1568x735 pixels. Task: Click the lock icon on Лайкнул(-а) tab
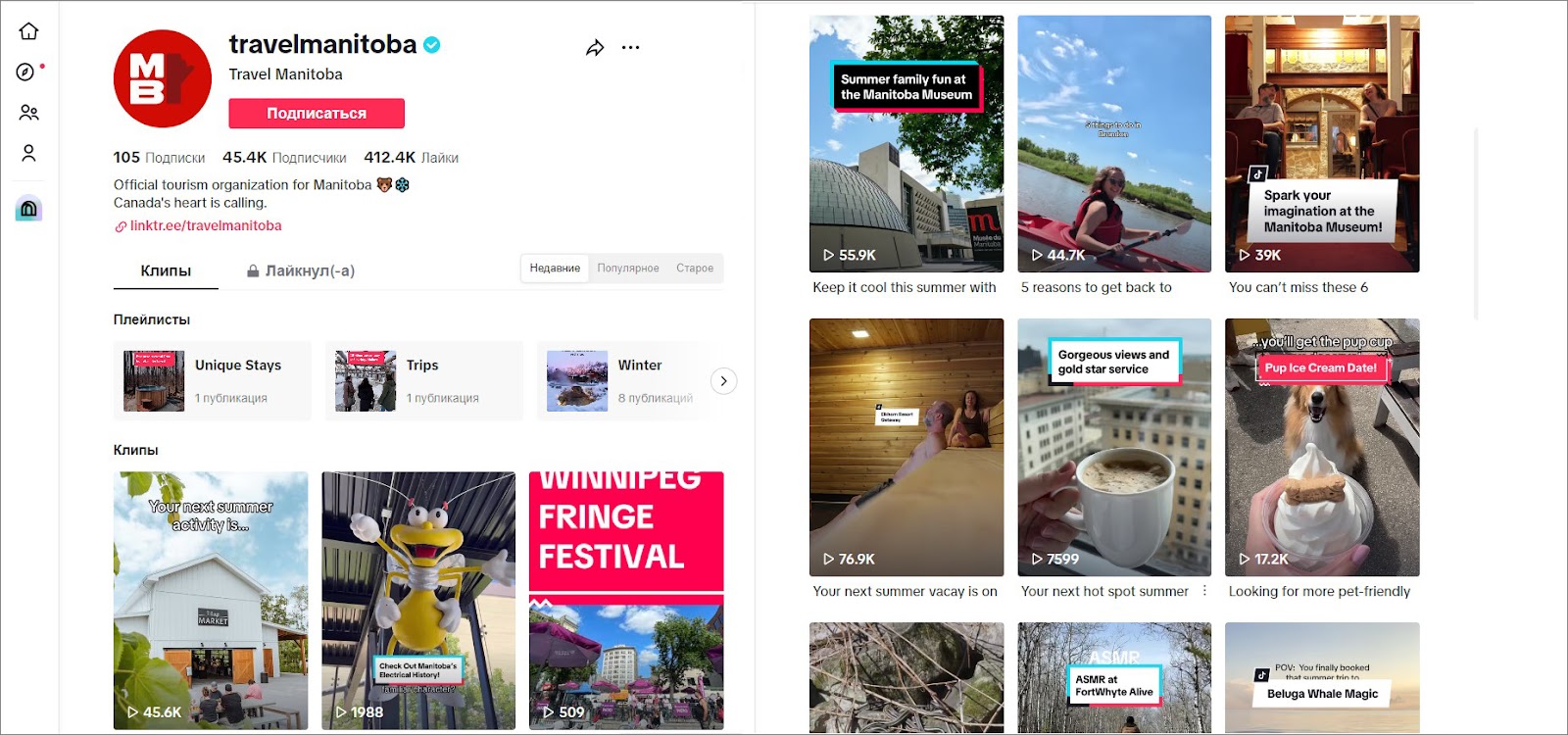(x=253, y=270)
